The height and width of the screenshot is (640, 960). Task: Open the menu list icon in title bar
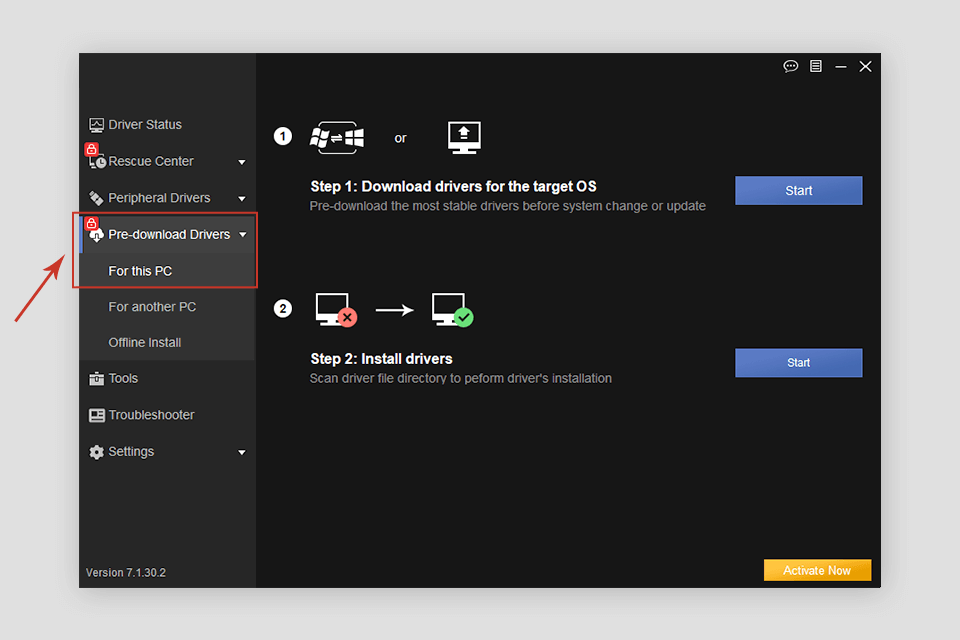click(x=816, y=66)
